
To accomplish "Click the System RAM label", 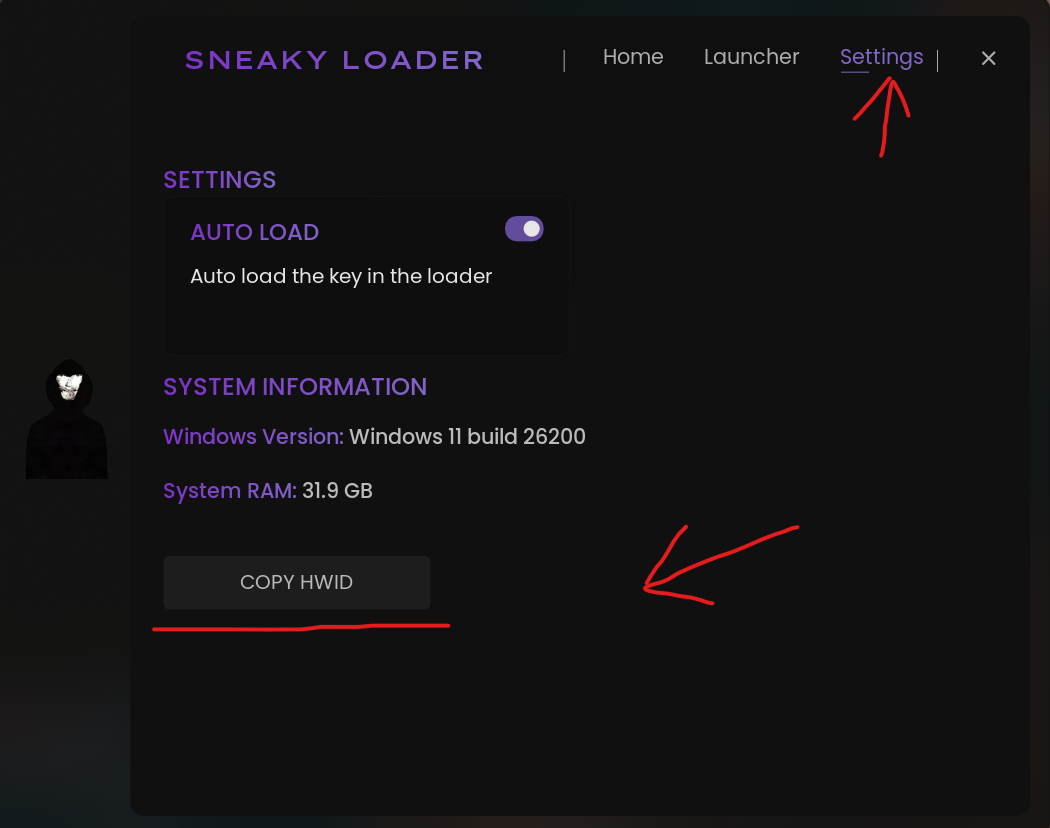I will (x=229, y=491).
